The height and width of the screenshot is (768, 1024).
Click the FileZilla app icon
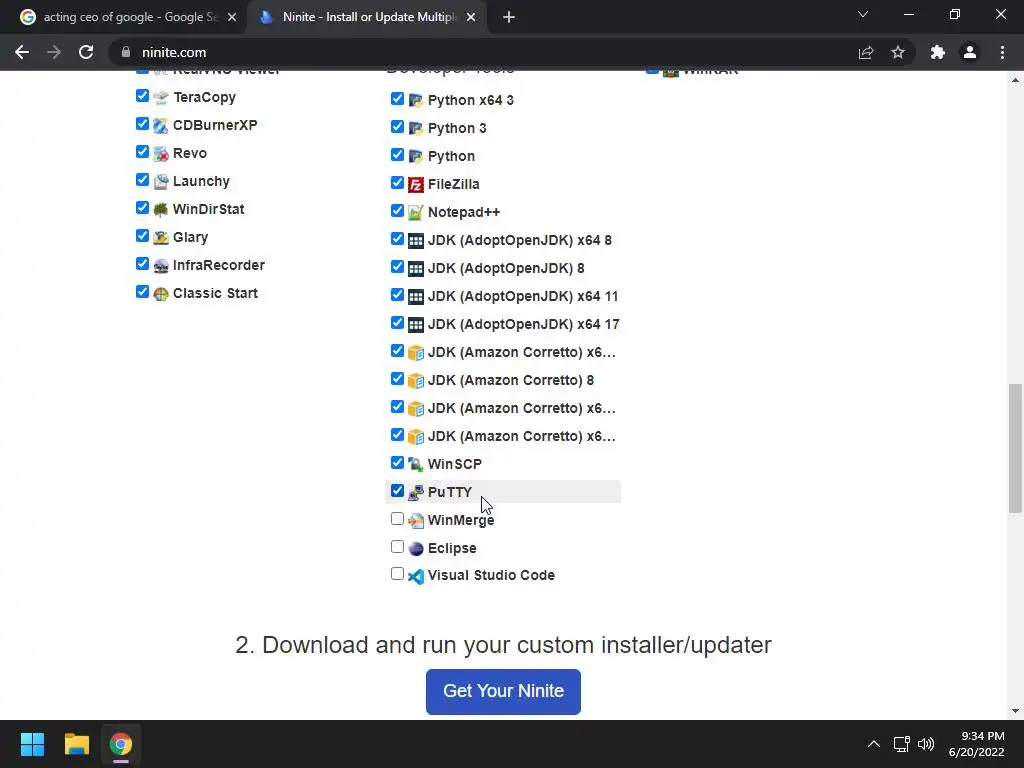(416, 184)
